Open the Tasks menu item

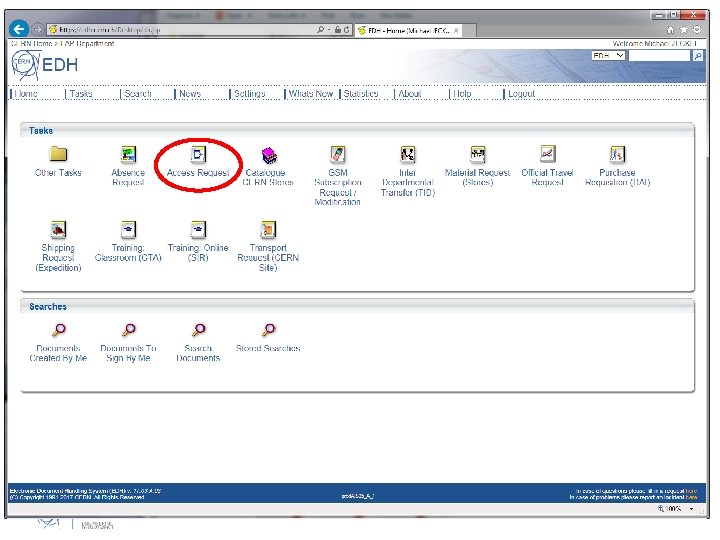(x=81, y=94)
